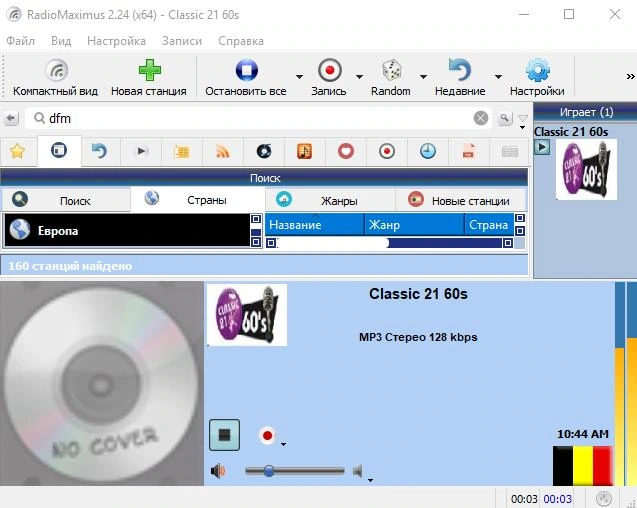637x508 pixels.
Task: Click the 160 станций найдено status text
Action: [70, 266]
